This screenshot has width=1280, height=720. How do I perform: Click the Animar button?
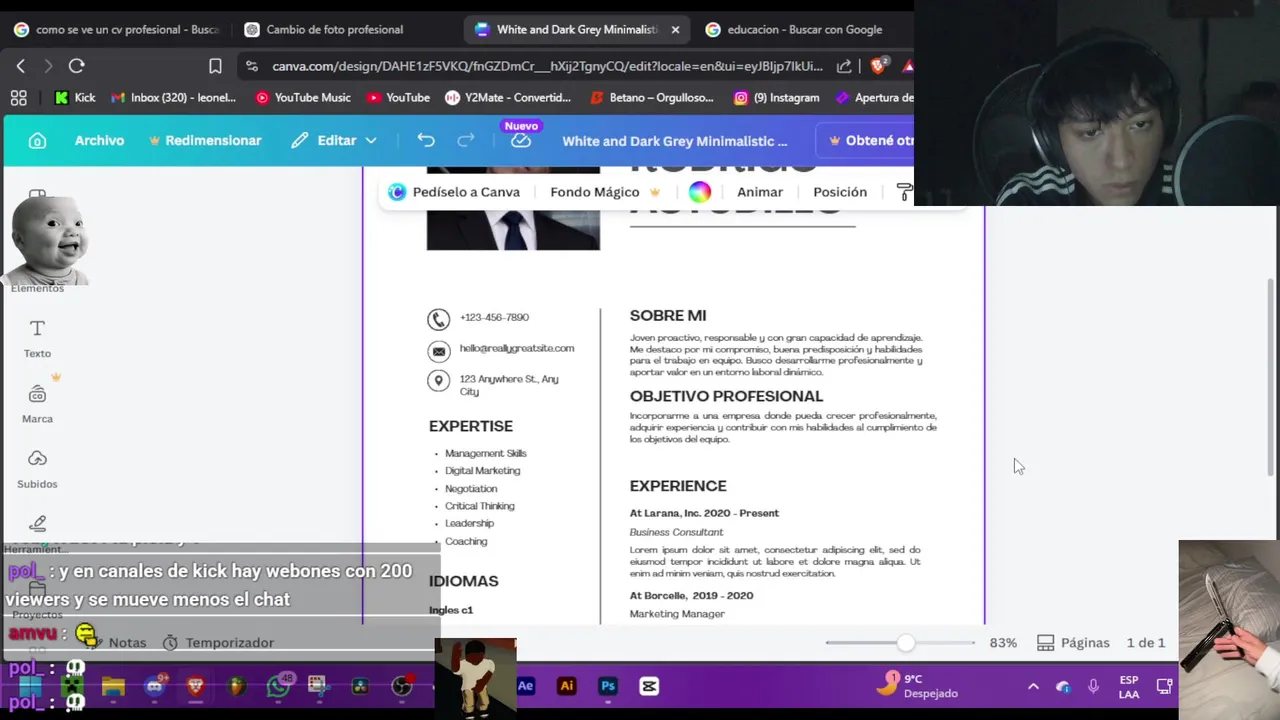760,192
